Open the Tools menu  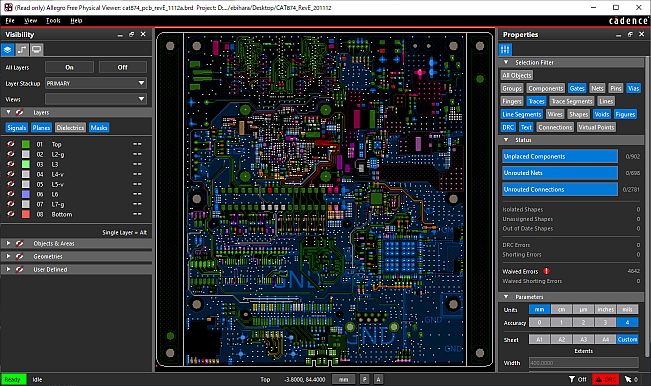point(53,20)
